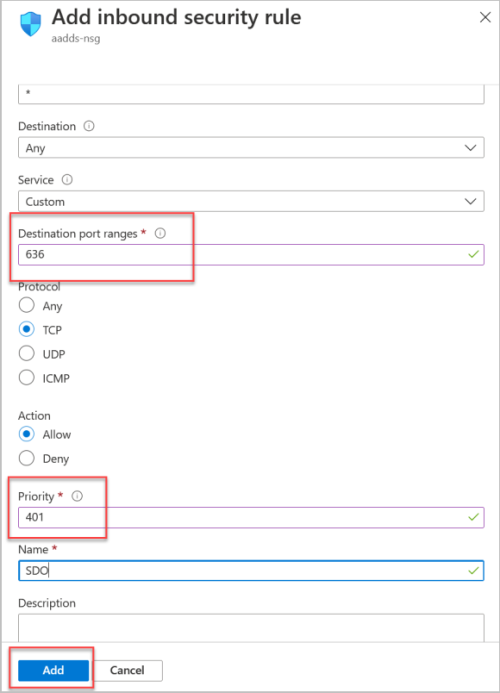
Task: Click the green checkmark in Priority field
Action: coord(473,517)
